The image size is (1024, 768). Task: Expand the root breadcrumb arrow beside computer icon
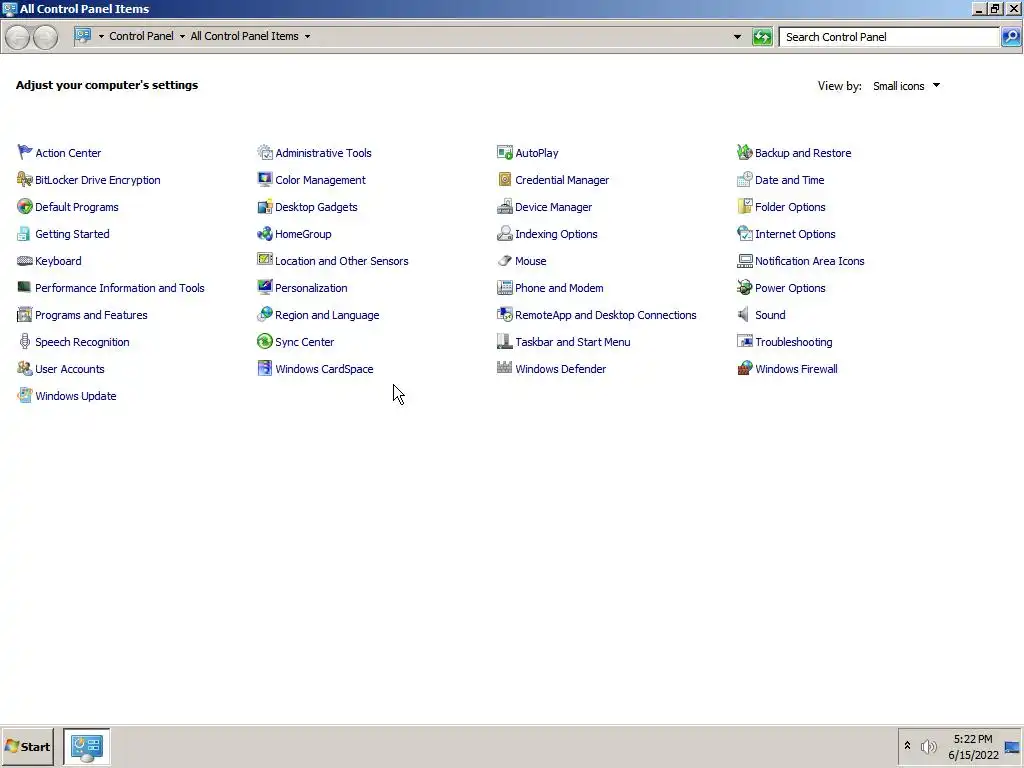click(101, 37)
